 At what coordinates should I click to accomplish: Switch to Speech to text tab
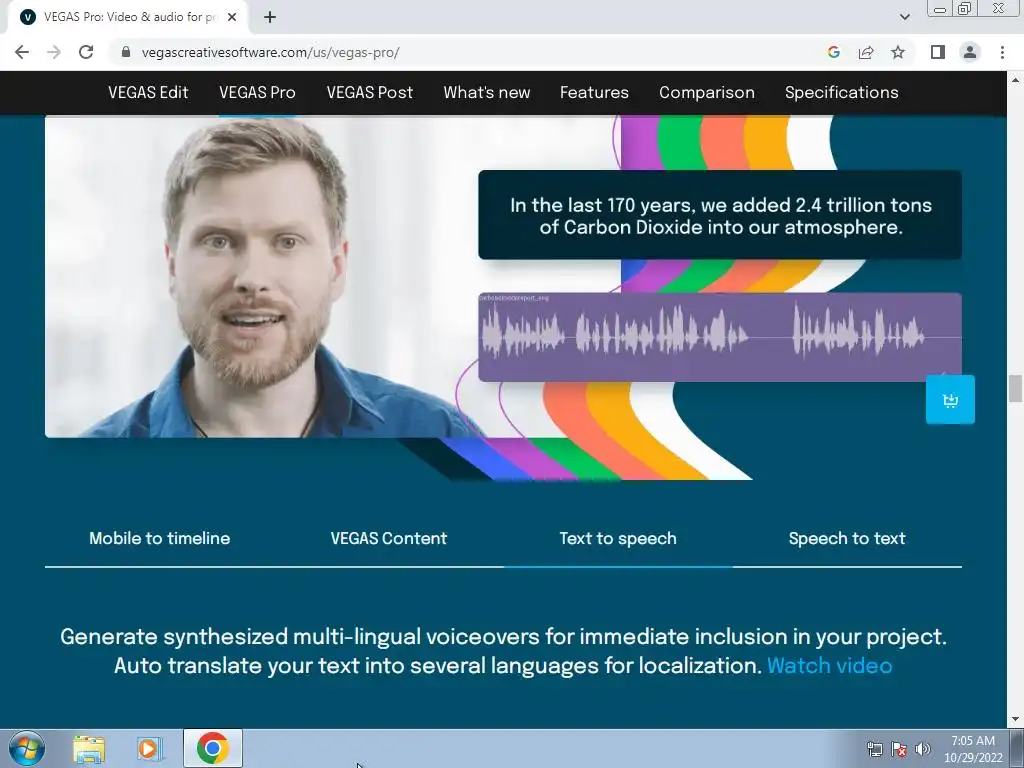click(x=847, y=539)
